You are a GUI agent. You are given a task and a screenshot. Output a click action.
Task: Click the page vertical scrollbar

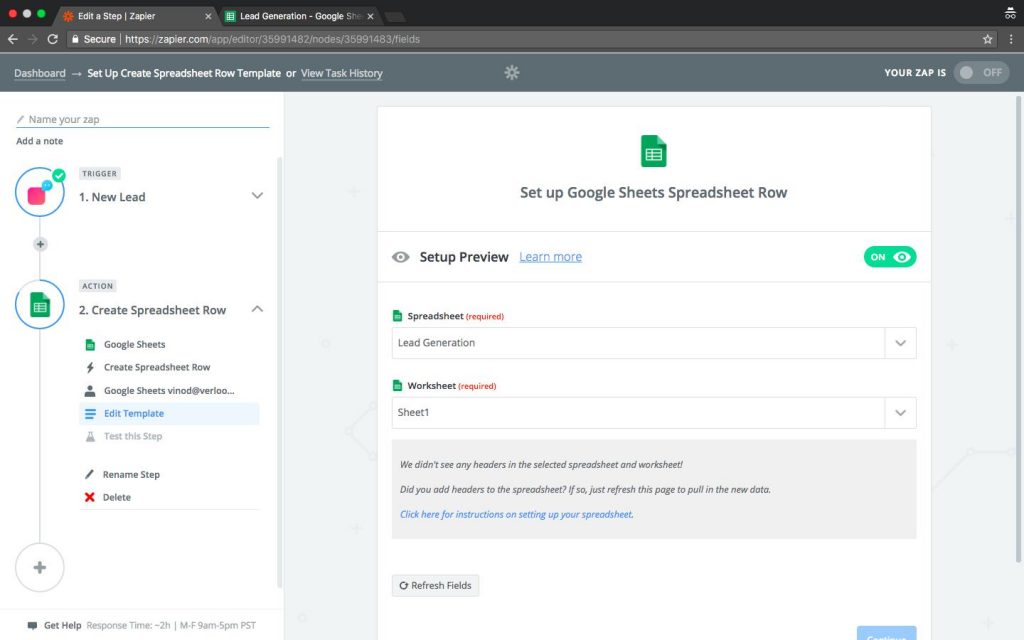click(x=1018, y=329)
